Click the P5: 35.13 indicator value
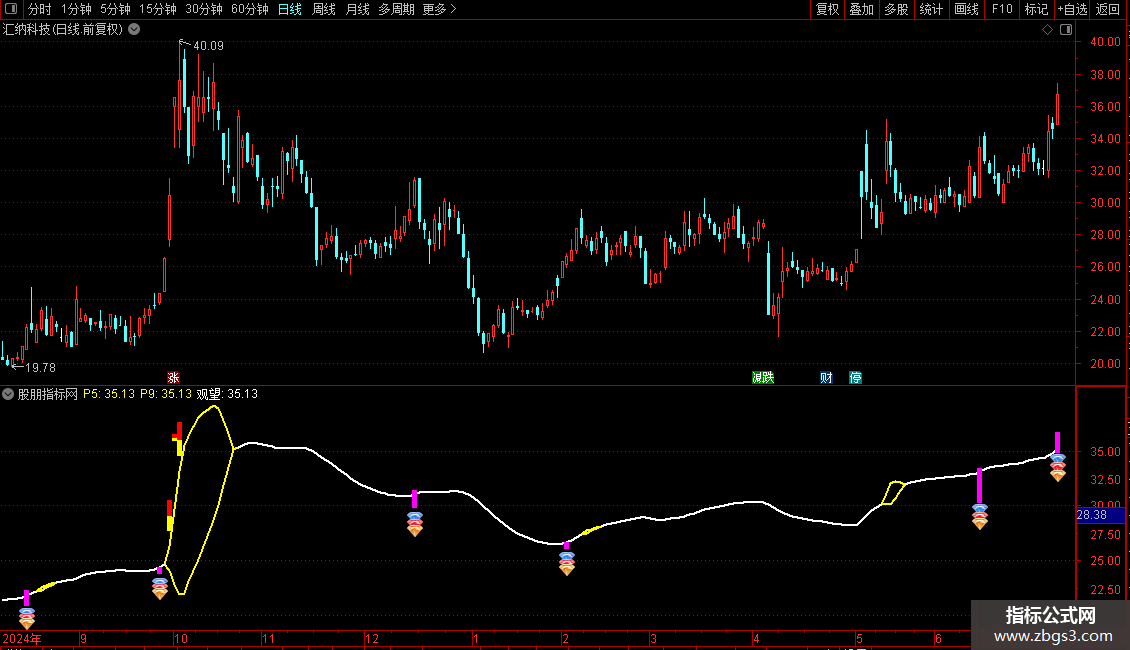1130x650 pixels. [x=109, y=394]
